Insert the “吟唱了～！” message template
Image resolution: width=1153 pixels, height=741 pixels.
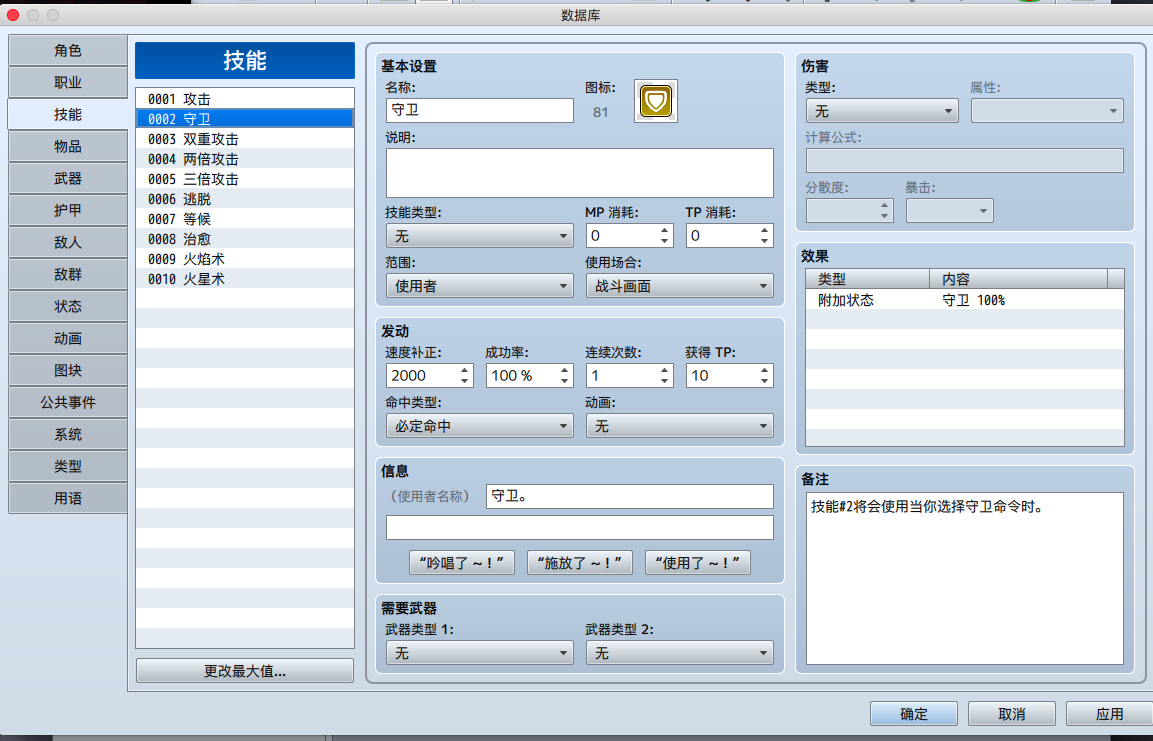tap(462, 563)
